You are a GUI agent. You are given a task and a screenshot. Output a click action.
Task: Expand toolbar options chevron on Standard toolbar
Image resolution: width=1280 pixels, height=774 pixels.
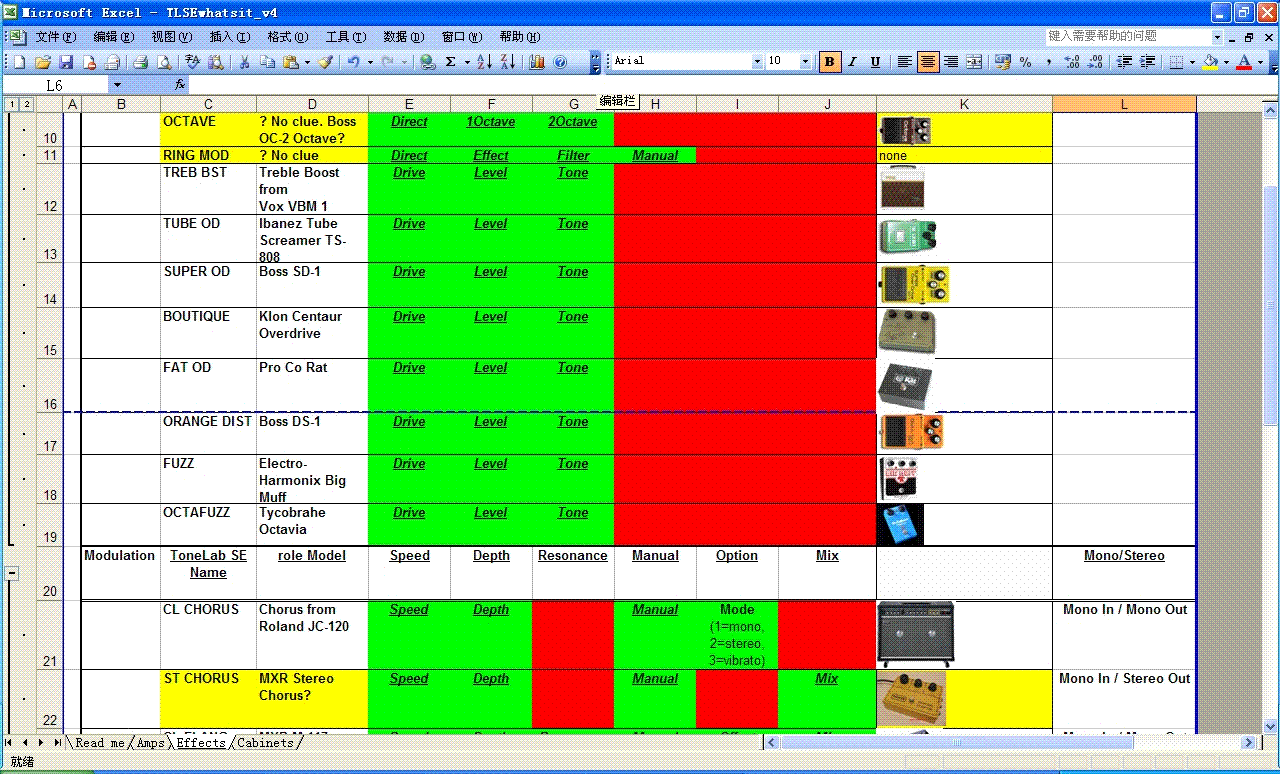coord(595,62)
